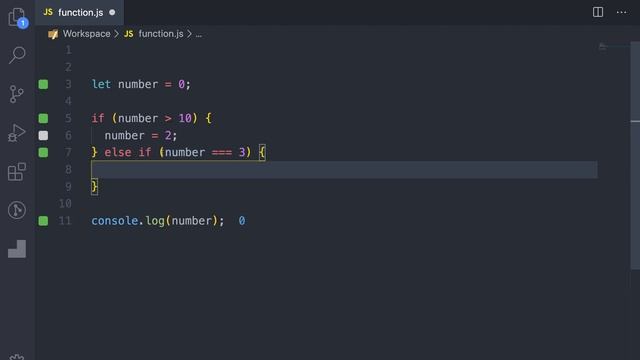The image size is (640, 360).
Task: Open the Explorer view in activity bar
Action: (x=17, y=17)
